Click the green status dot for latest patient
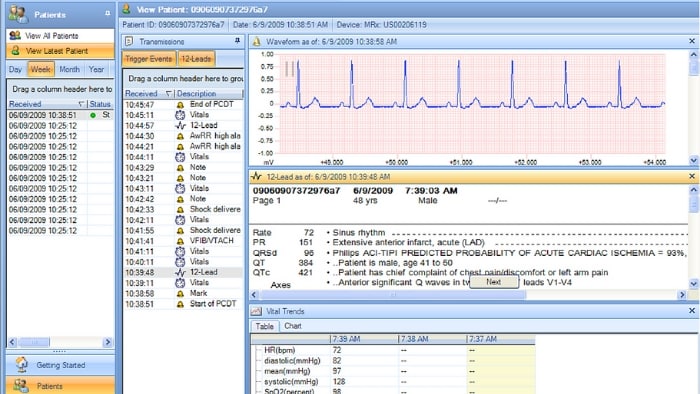 93,115
